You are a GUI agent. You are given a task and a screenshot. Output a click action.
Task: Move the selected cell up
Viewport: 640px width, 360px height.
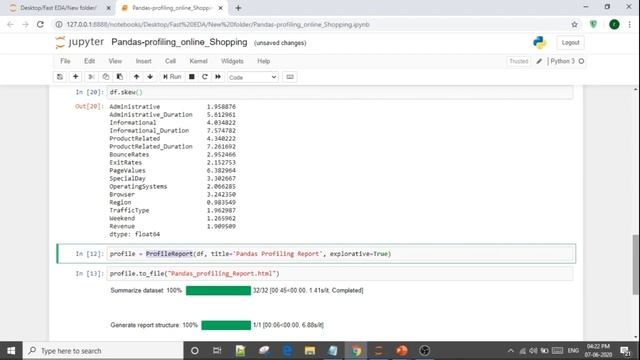tap(136, 77)
